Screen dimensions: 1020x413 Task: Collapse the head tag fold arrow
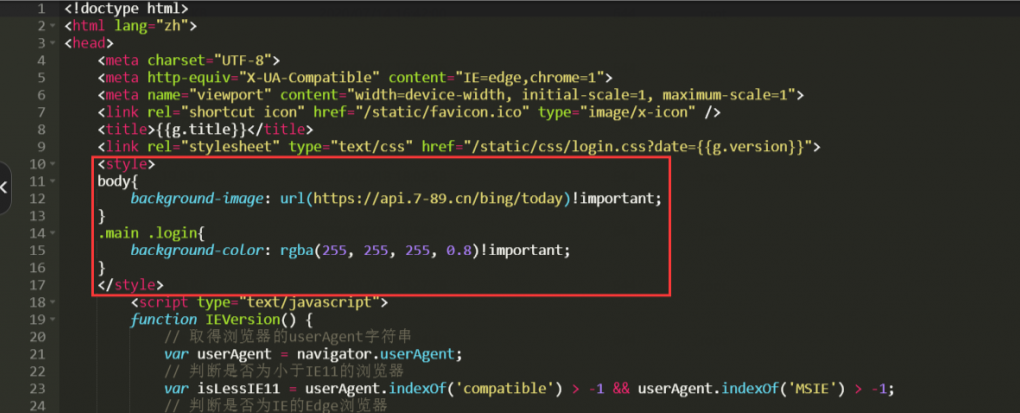pos(53,44)
